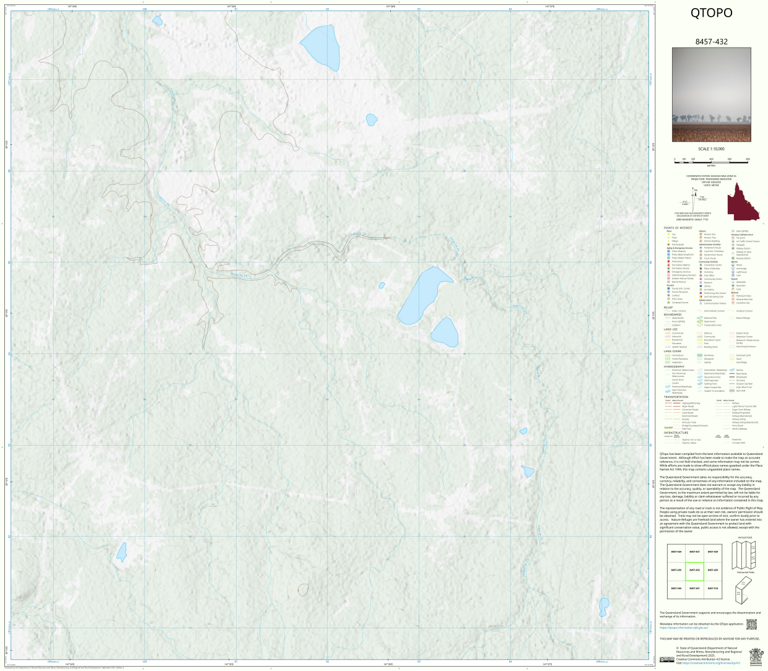The image size is (768, 671).
Task: Click the green highlighted centre index cell
Action: (695, 571)
